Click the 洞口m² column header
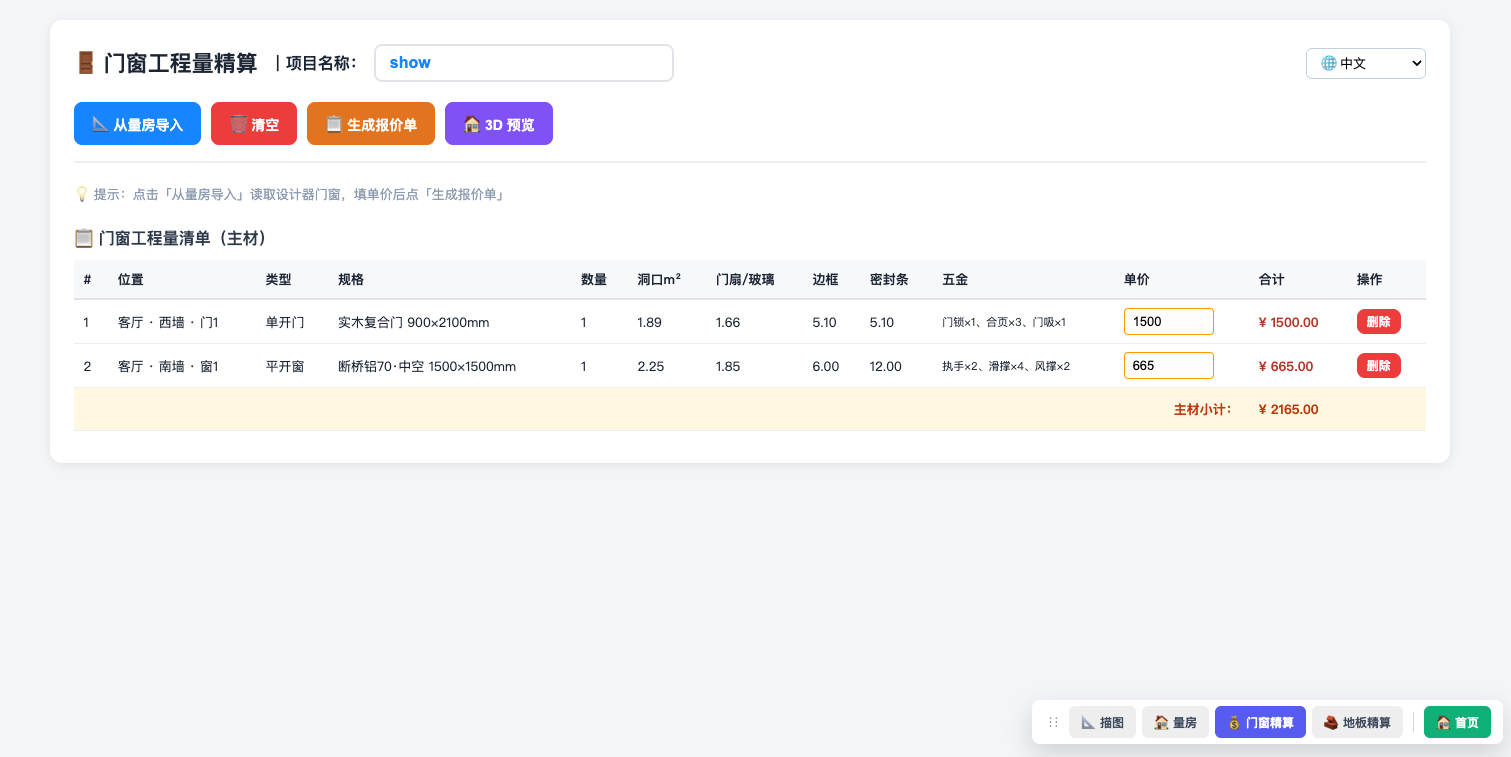1511x757 pixels. [x=659, y=280]
